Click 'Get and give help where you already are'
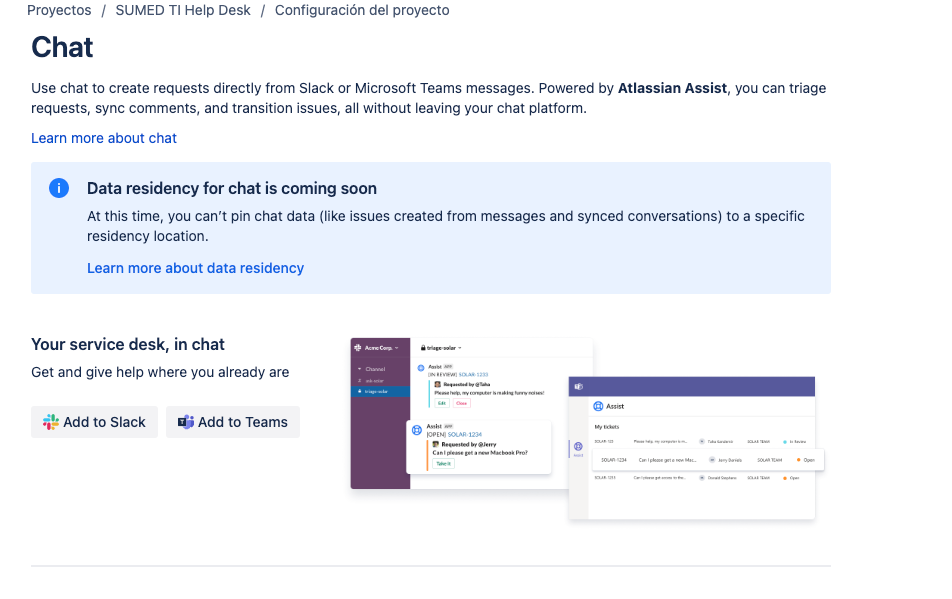The image size is (952, 599). coord(160,372)
